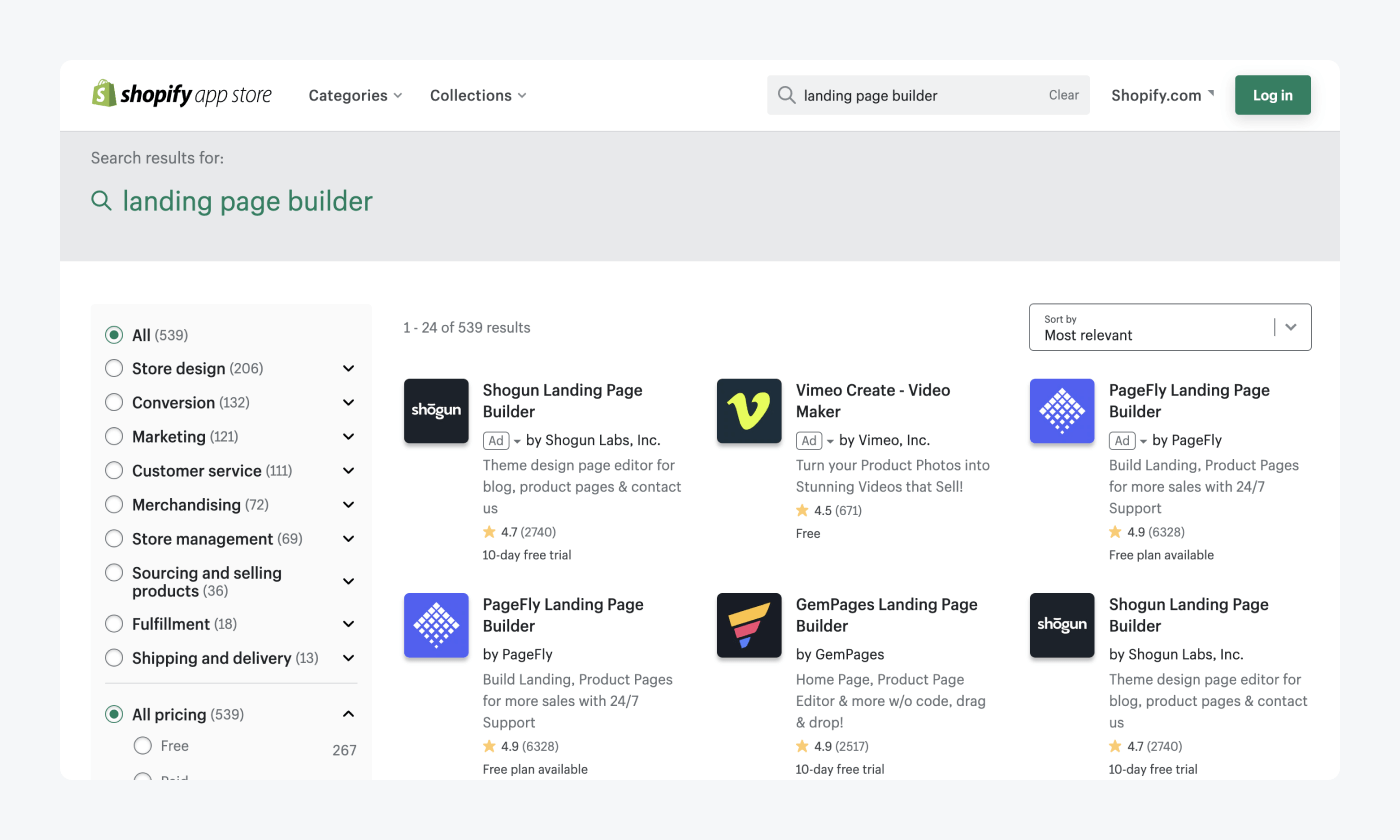Click the Shopify app store logo
The image size is (1400, 840).
(x=181, y=95)
